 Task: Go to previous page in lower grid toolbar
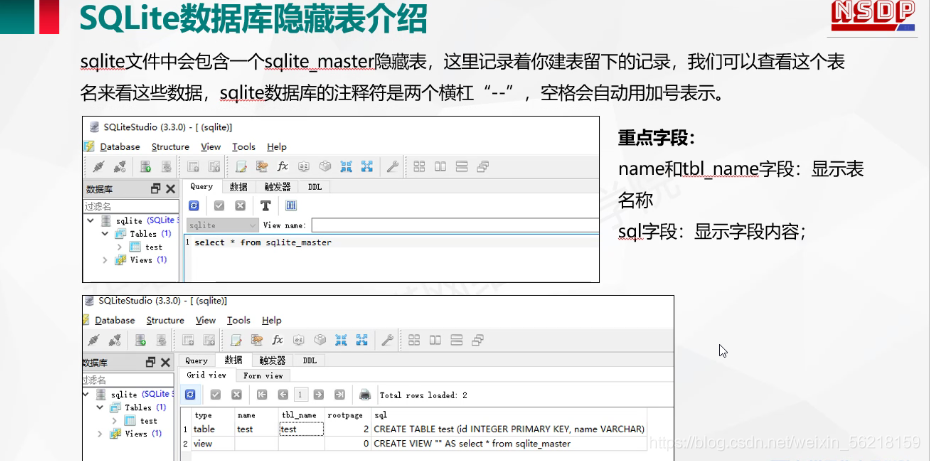(x=283, y=395)
